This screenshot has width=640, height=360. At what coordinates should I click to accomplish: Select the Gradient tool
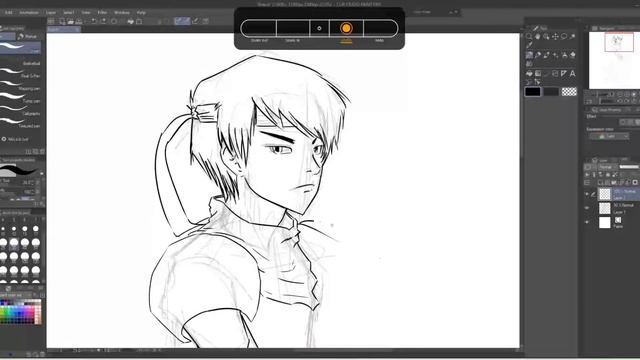click(x=538, y=73)
